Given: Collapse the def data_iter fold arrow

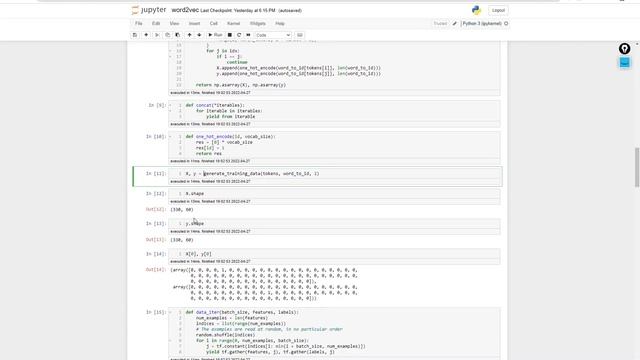Looking at the screenshot, I should point(170,312).
